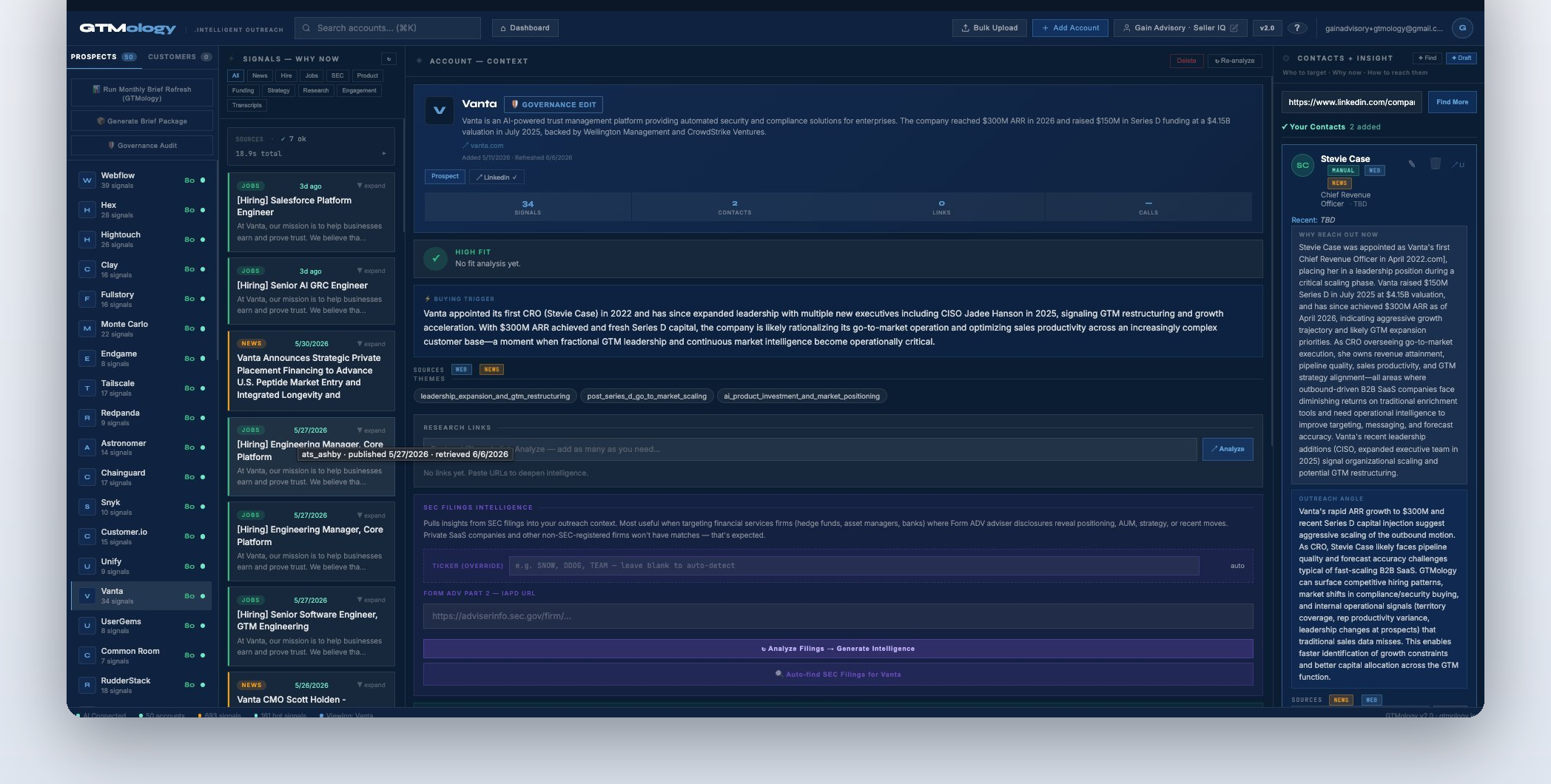The height and width of the screenshot is (784, 1551).
Task: Click the Bulk Upload button
Action: click(x=989, y=28)
